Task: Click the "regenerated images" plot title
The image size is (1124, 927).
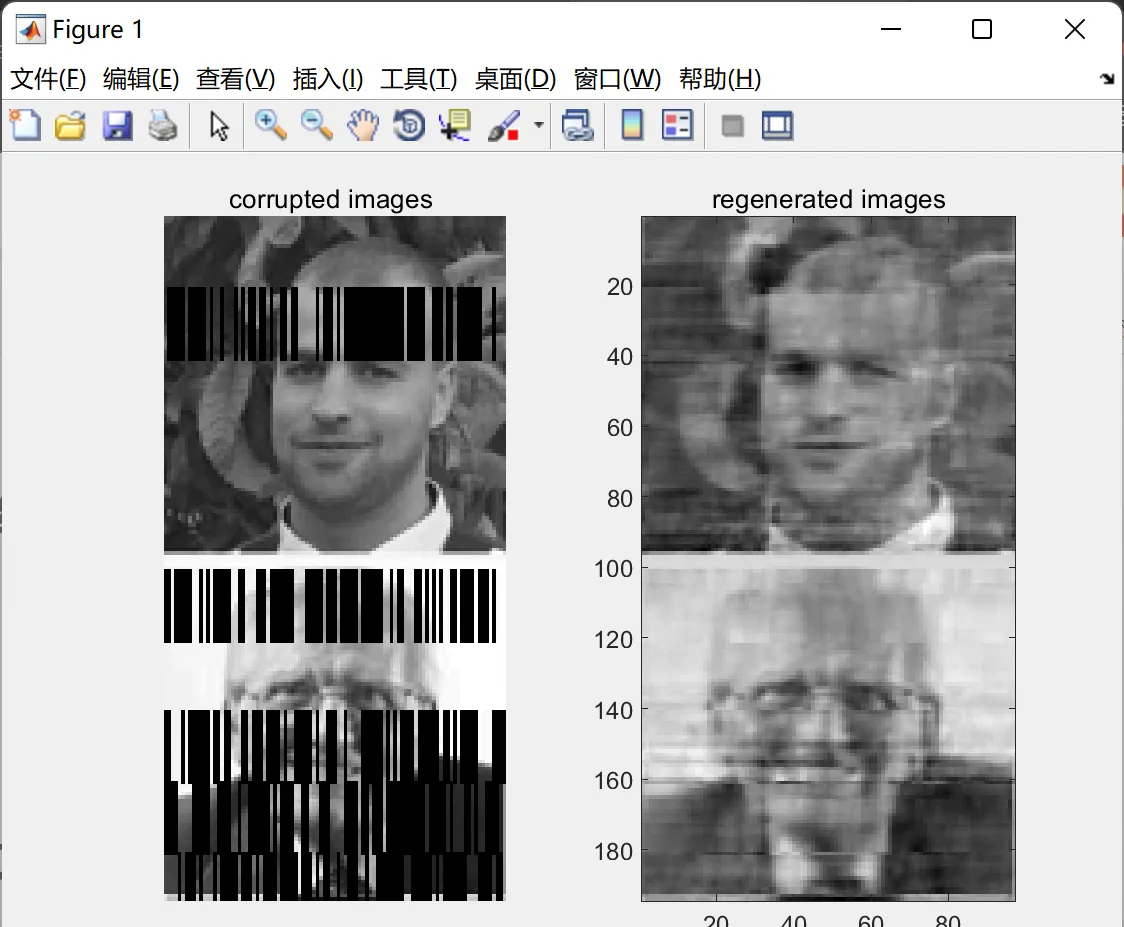Action: 829,199
